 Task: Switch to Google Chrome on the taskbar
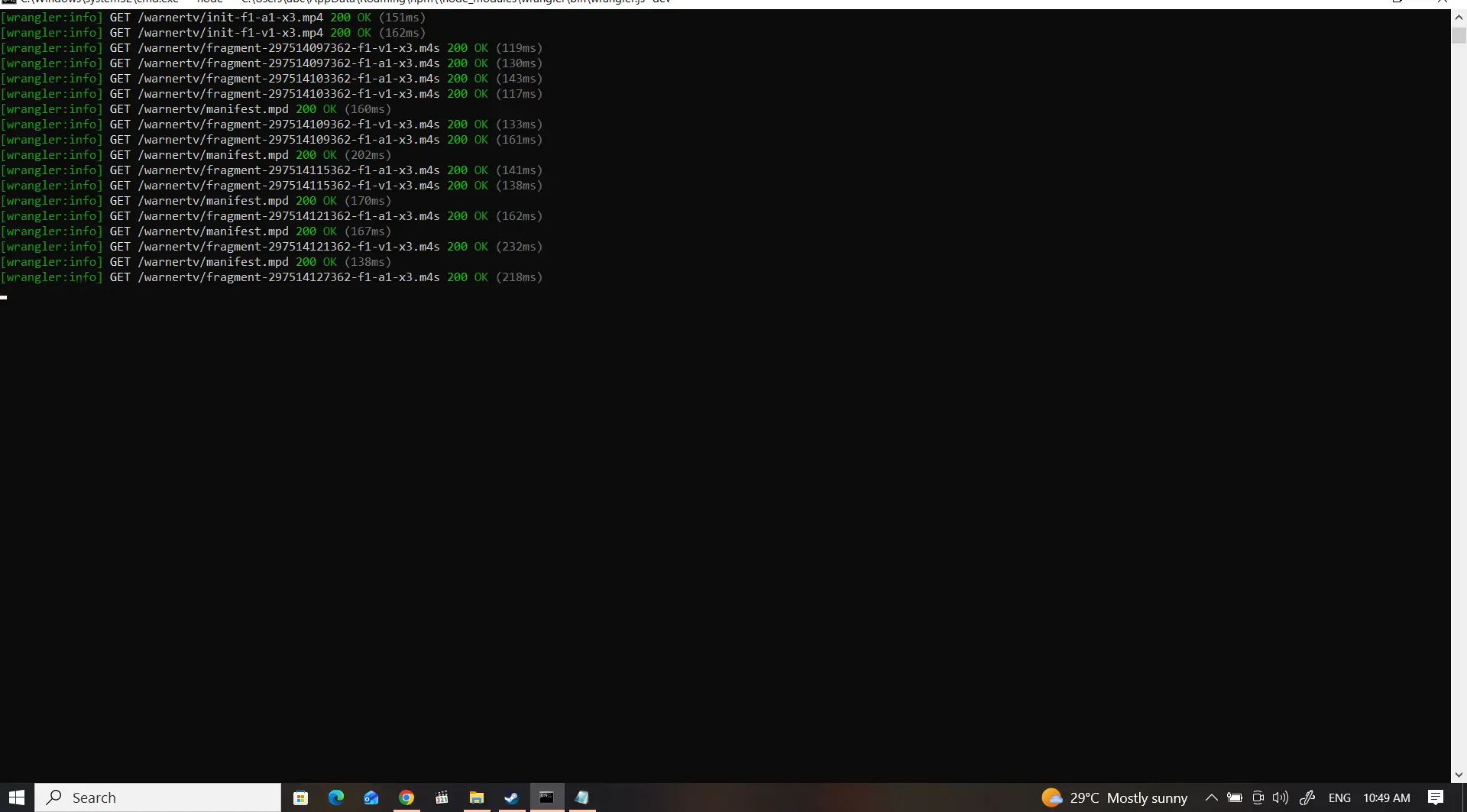tap(406, 797)
